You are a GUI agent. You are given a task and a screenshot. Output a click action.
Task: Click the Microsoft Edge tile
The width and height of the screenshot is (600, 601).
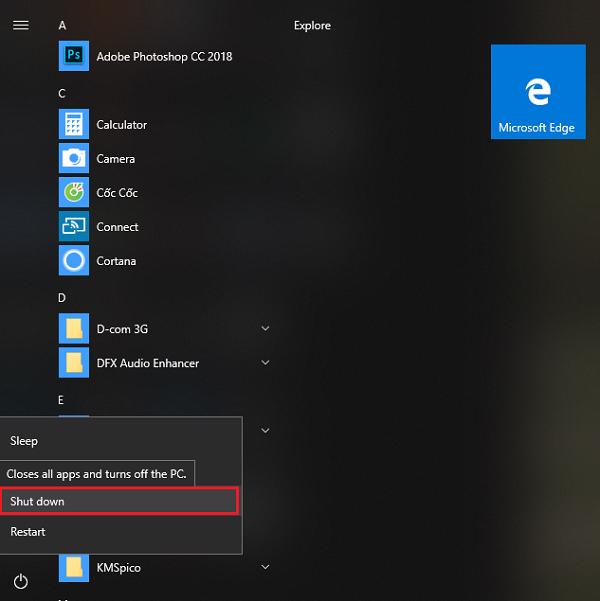pos(538,92)
